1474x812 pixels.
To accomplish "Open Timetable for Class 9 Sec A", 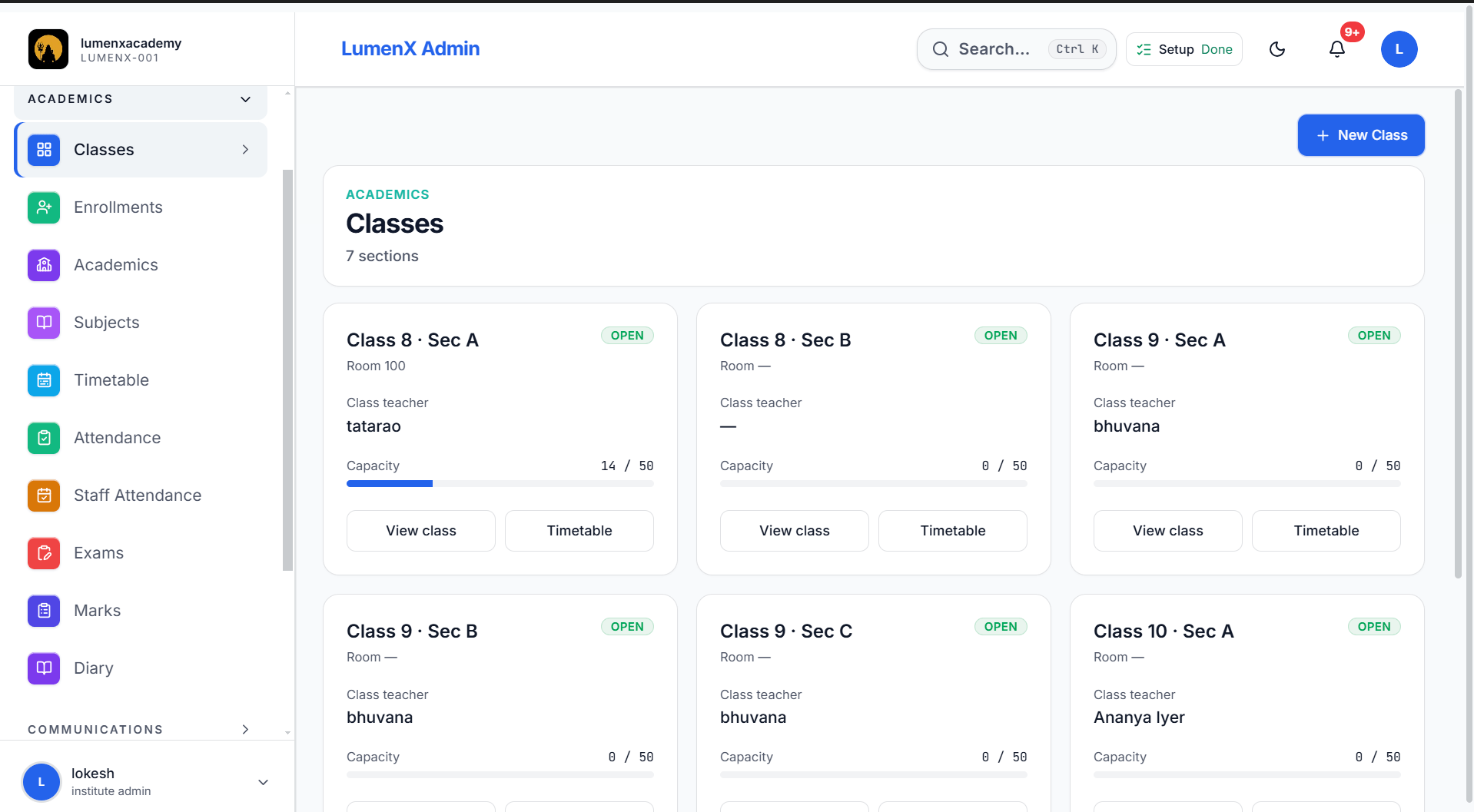I will [x=1326, y=531].
